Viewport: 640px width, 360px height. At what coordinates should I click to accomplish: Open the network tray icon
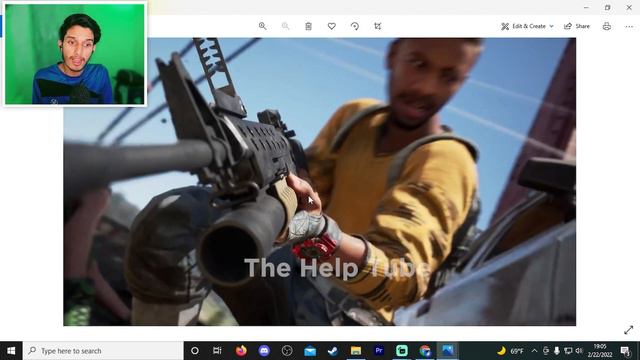click(568, 351)
